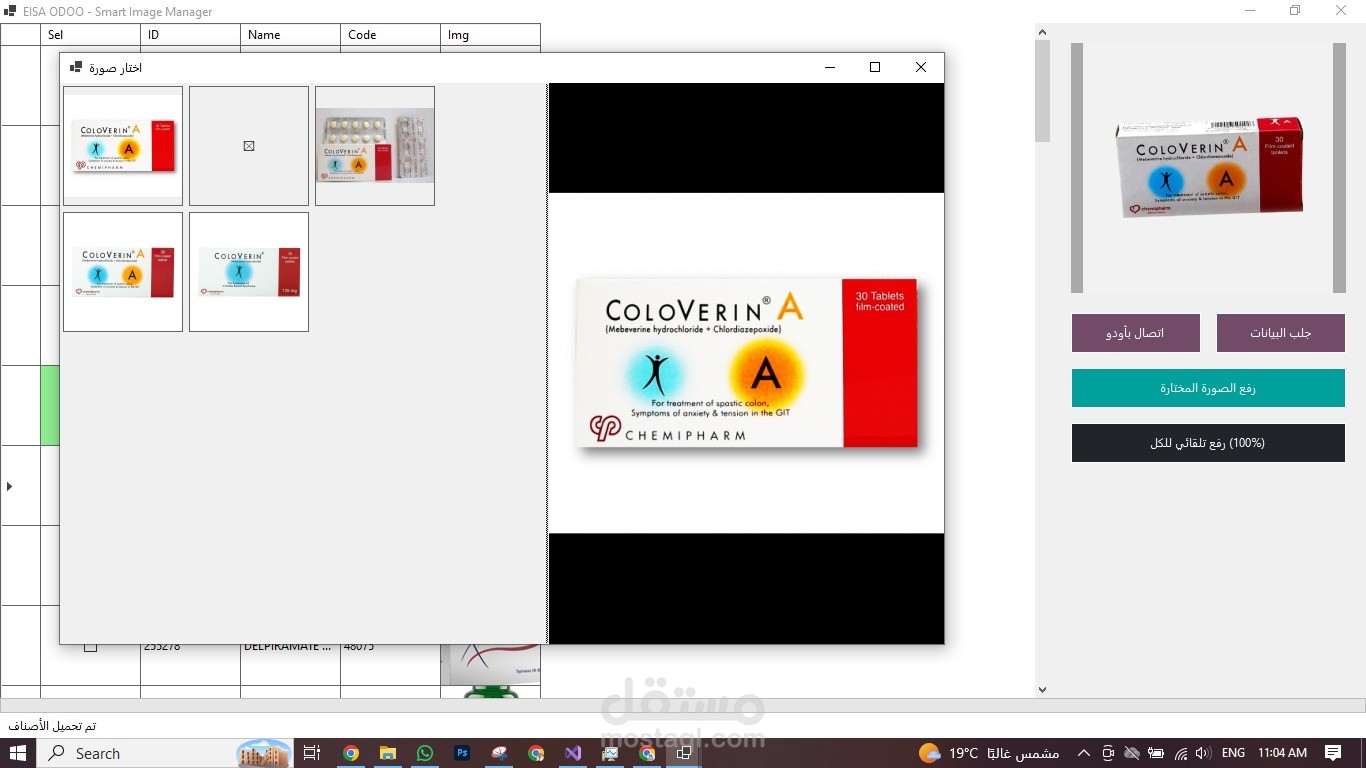
Task: Click the dark auto-upload all (100%) button
Action: click(x=1208, y=443)
